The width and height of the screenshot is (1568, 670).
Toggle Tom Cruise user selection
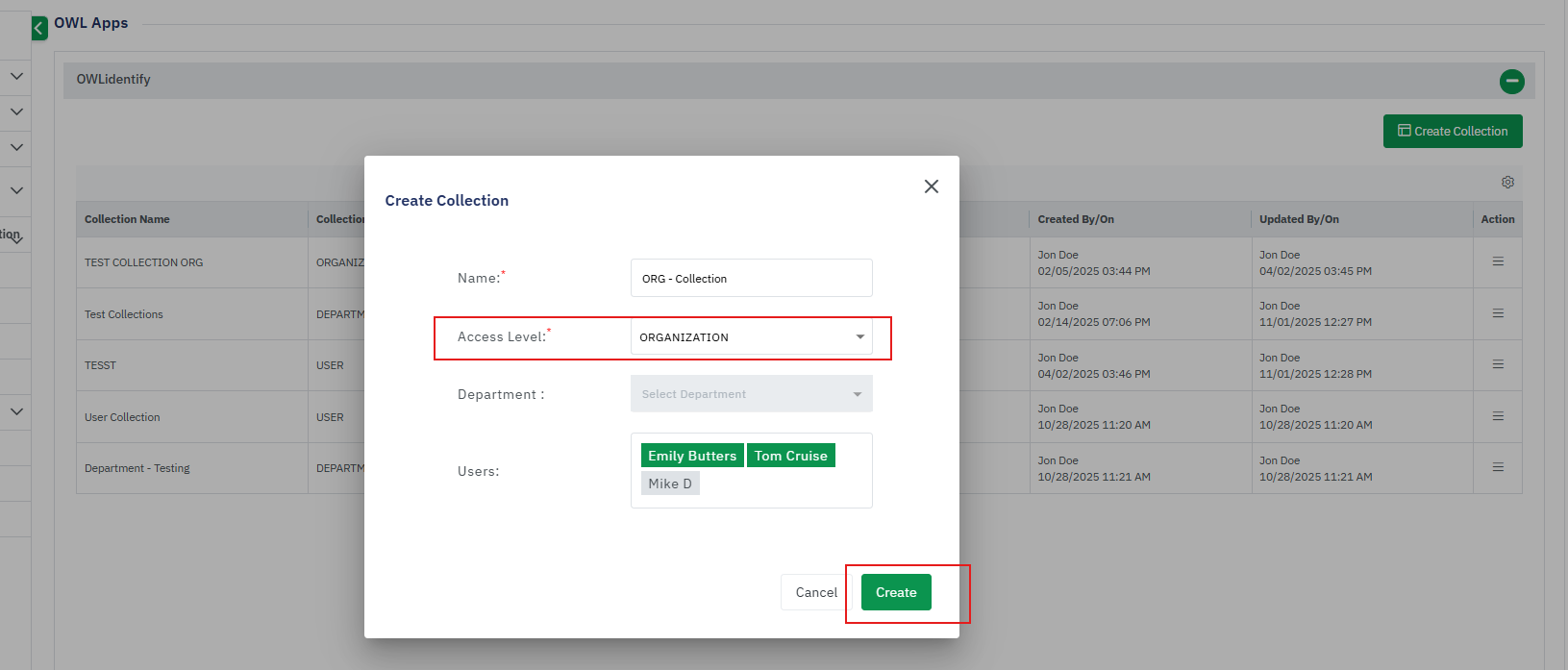pyautogui.click(x=790, y=456)
